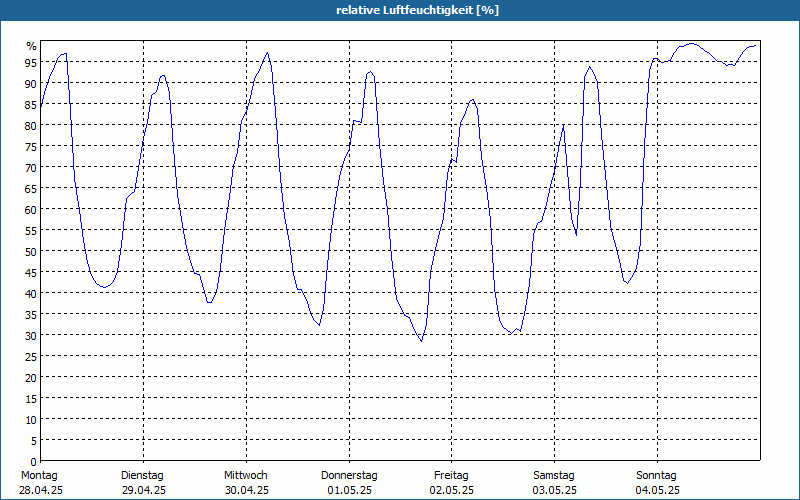Screen dimensions: 800x500
Task: Select the date '04.05.25'
Action: tap(658, 490)
